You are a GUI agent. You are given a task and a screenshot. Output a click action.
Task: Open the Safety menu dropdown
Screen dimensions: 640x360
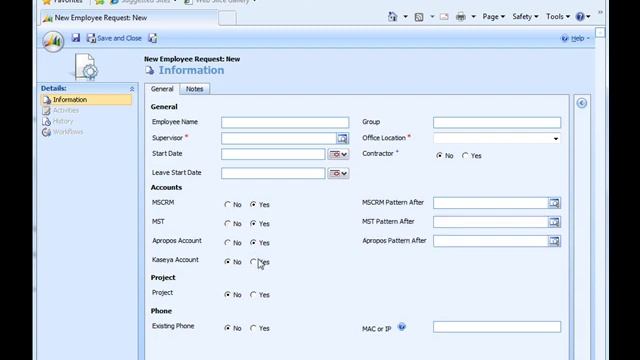(525, 17)
